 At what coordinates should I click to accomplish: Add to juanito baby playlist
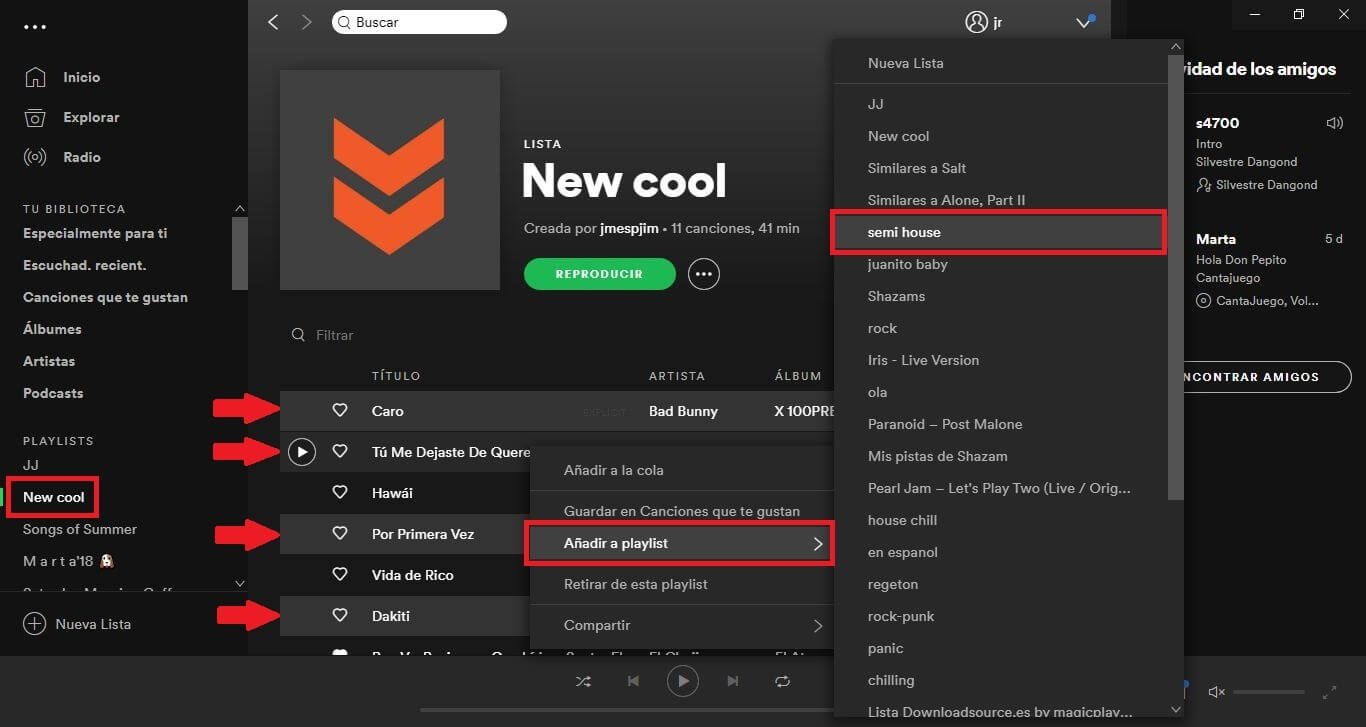point(1001,264)
